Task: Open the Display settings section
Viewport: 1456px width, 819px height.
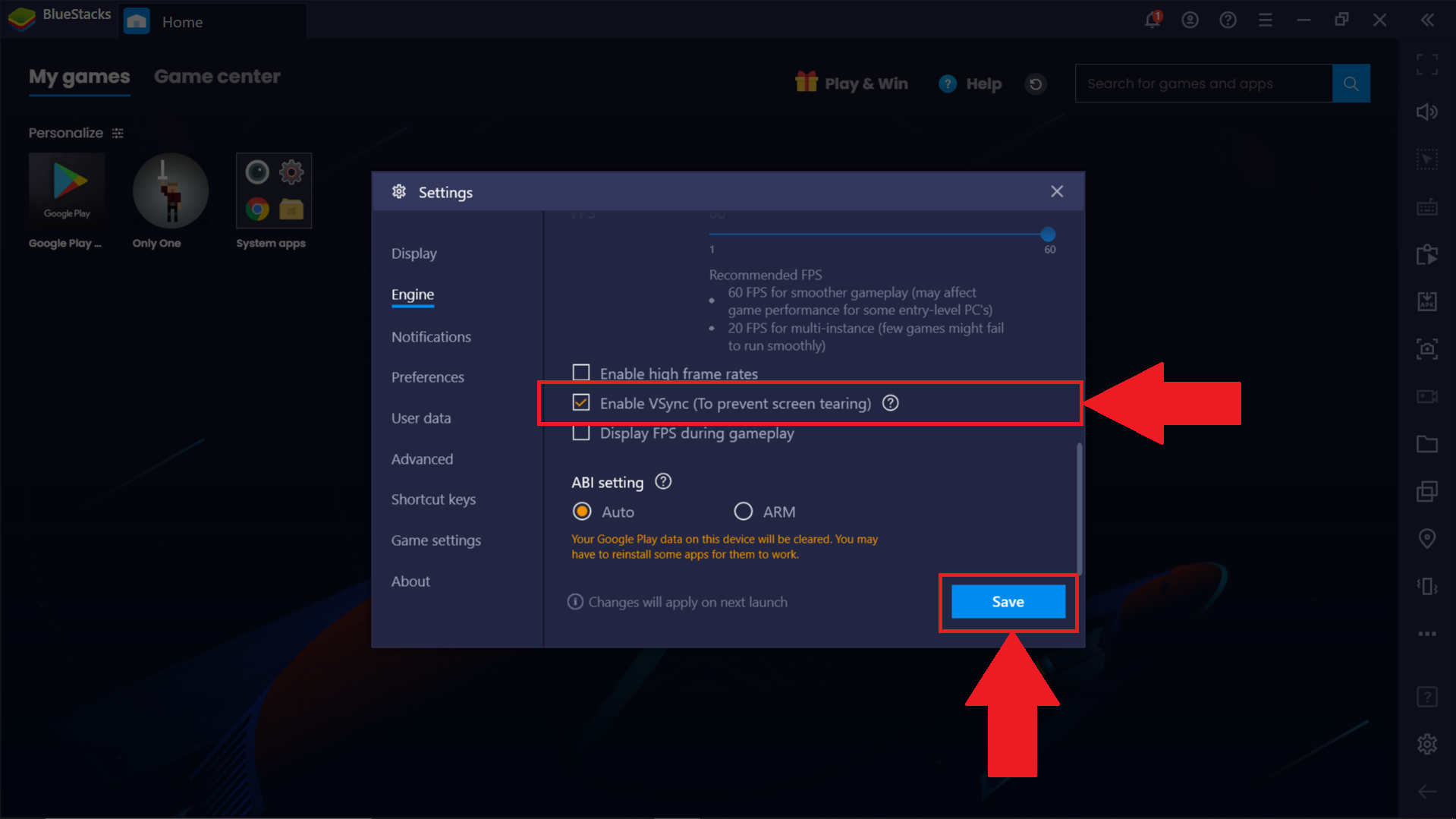Action: coord(414,254)
